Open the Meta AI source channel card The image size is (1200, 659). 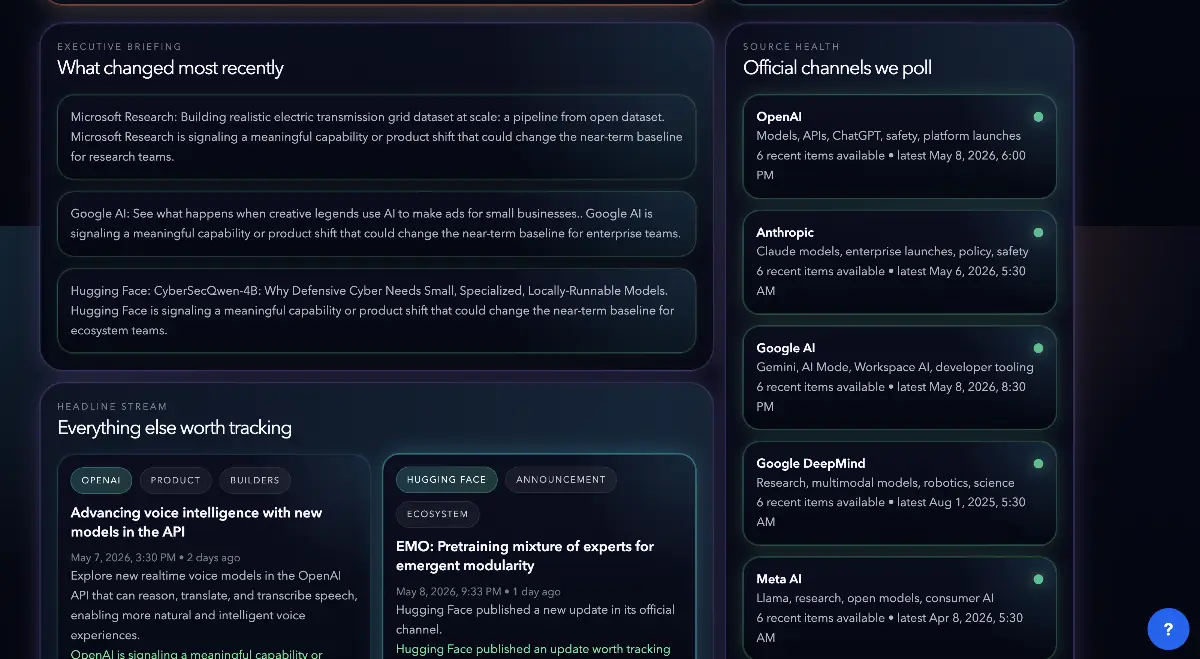coord(900,607)
